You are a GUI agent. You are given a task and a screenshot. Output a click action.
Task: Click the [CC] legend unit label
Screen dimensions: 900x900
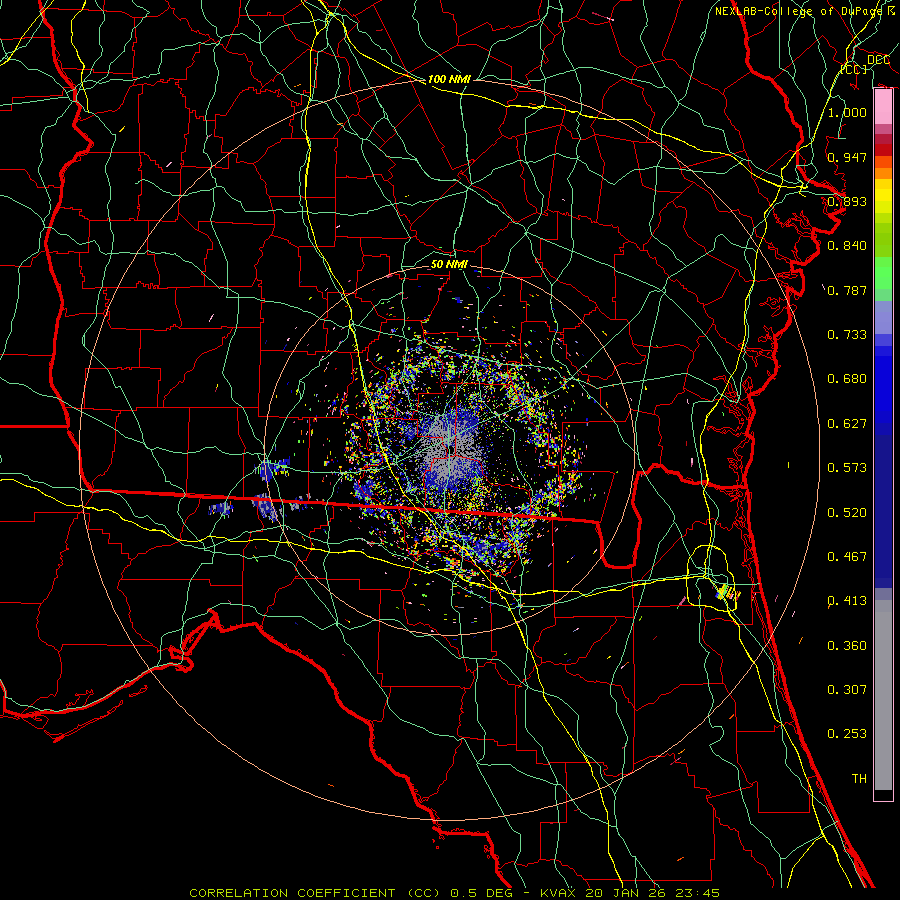tap(854, 69)
